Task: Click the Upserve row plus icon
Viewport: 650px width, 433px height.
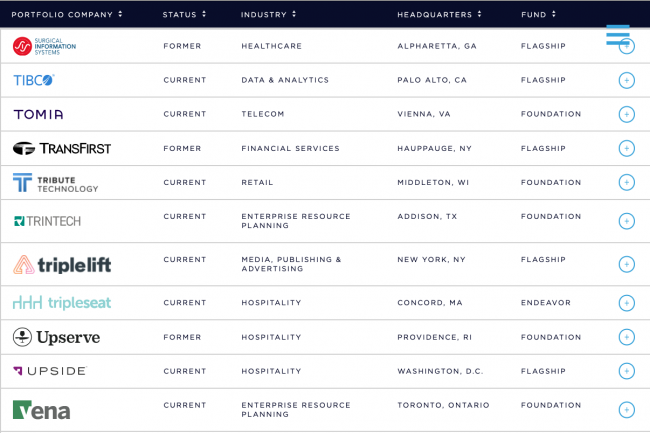Action: [626, 337]
